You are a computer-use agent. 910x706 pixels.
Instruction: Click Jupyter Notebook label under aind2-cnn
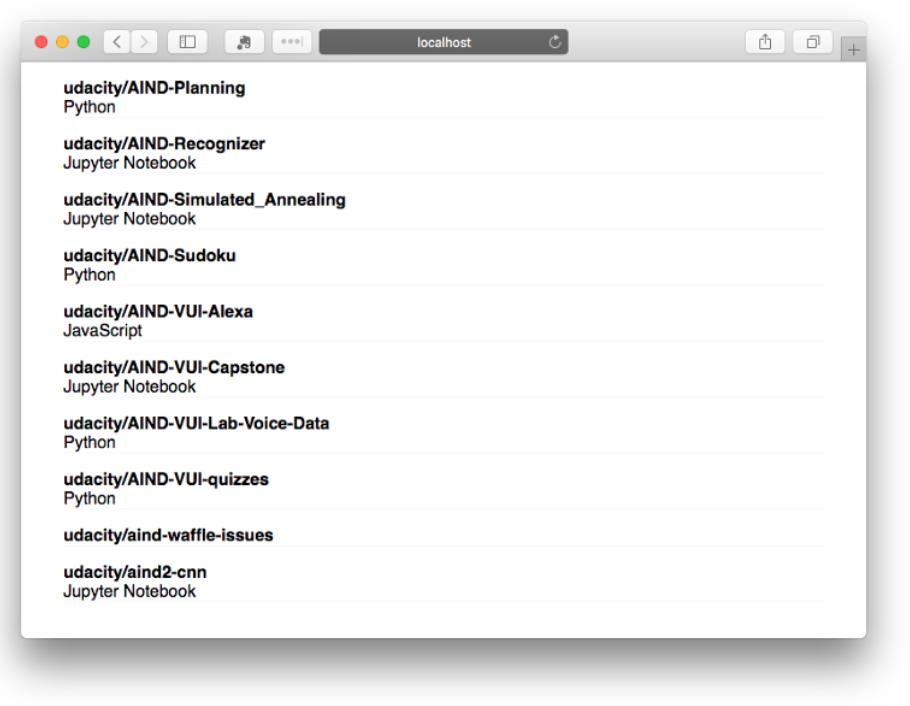129,591
